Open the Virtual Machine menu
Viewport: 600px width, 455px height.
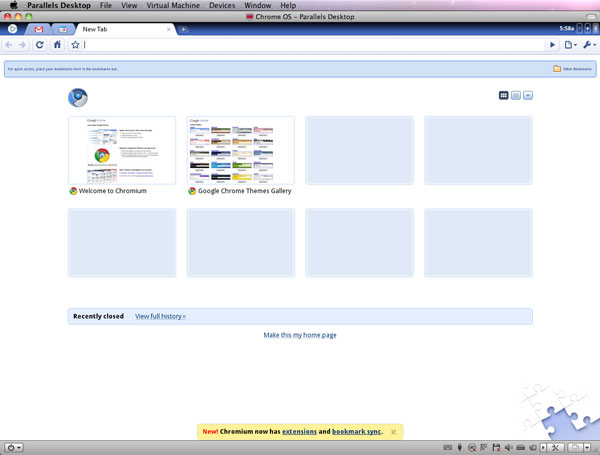(x=173, y=5)
